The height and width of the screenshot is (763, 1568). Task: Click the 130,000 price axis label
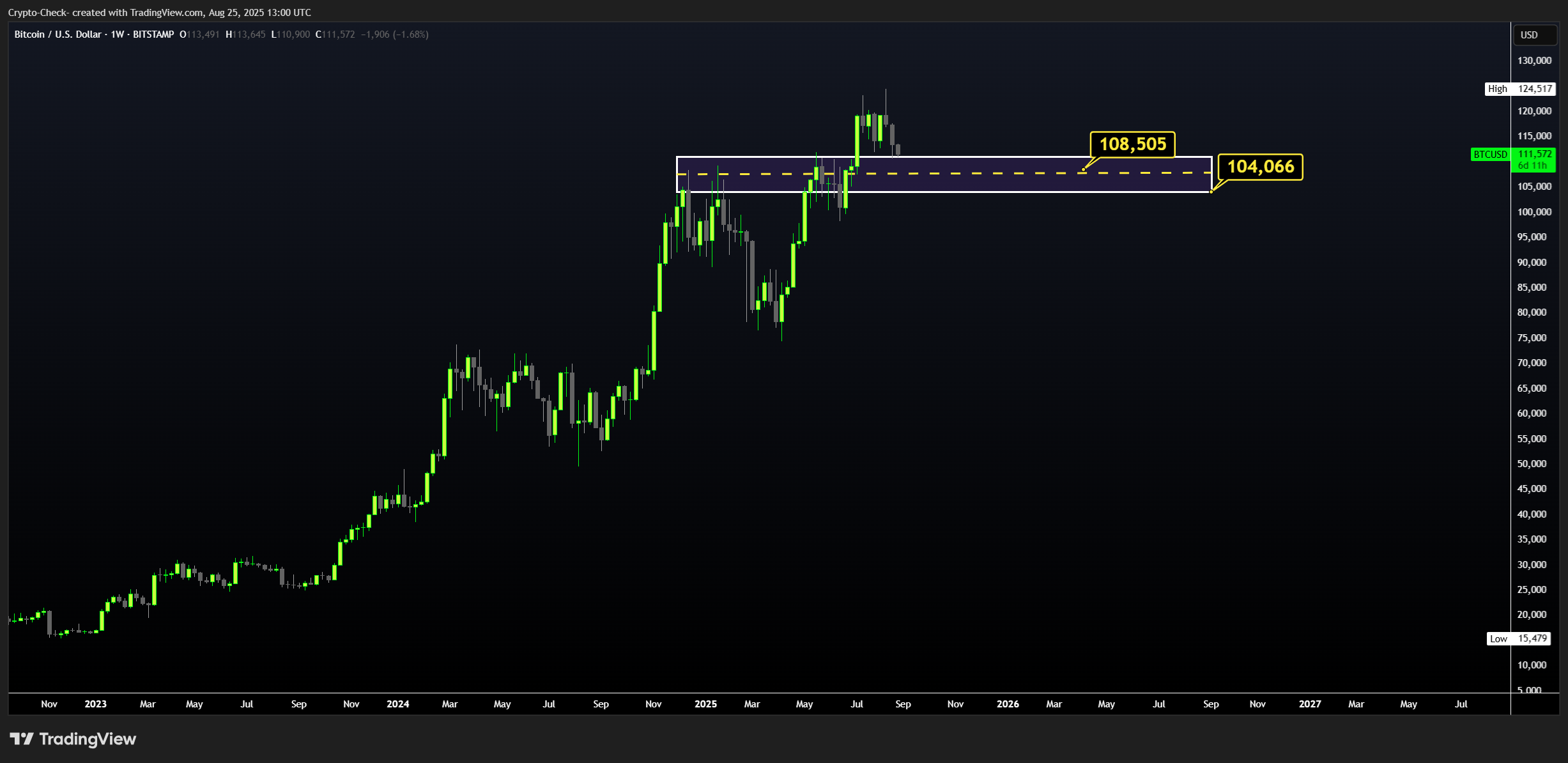pyautogui.click(x=1534, y=61)
